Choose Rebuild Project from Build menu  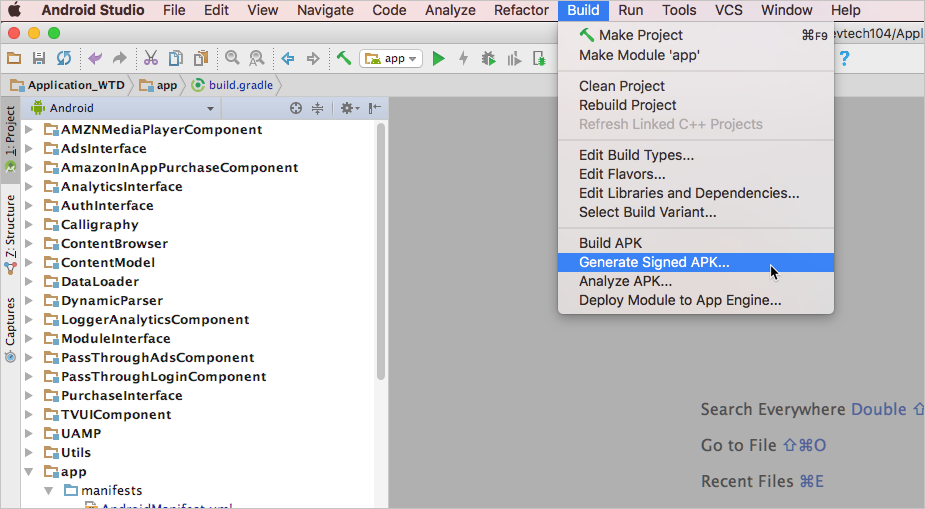click(x=627, y=105)
